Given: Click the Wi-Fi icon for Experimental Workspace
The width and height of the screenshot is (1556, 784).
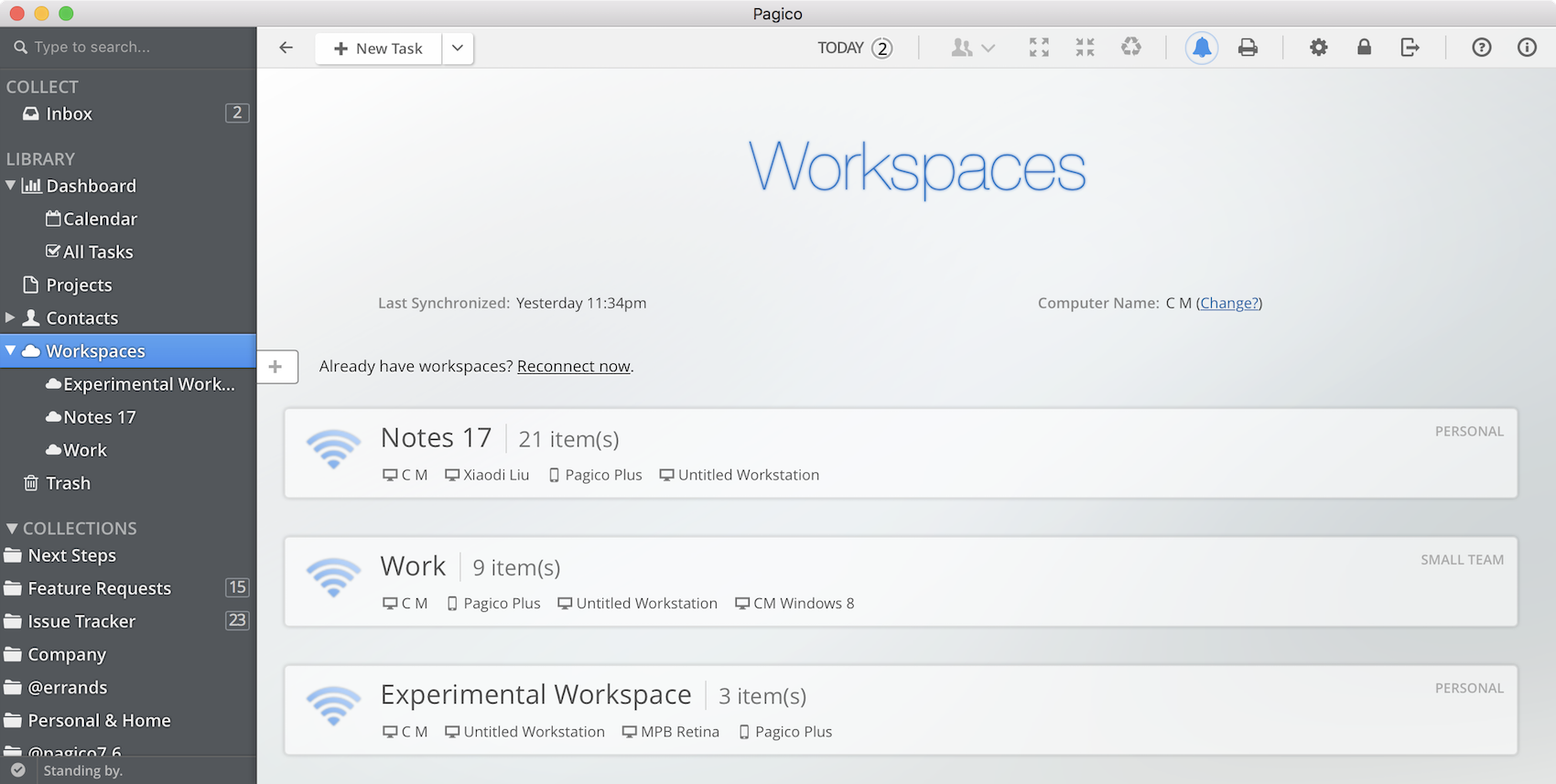Looking at the screenshot, I should (333, 706).
